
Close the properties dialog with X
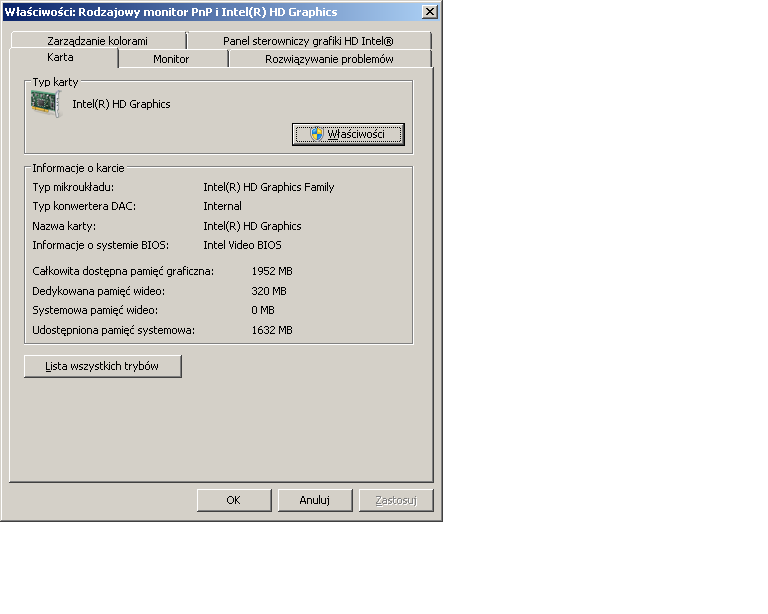click(x=430, y=12)
